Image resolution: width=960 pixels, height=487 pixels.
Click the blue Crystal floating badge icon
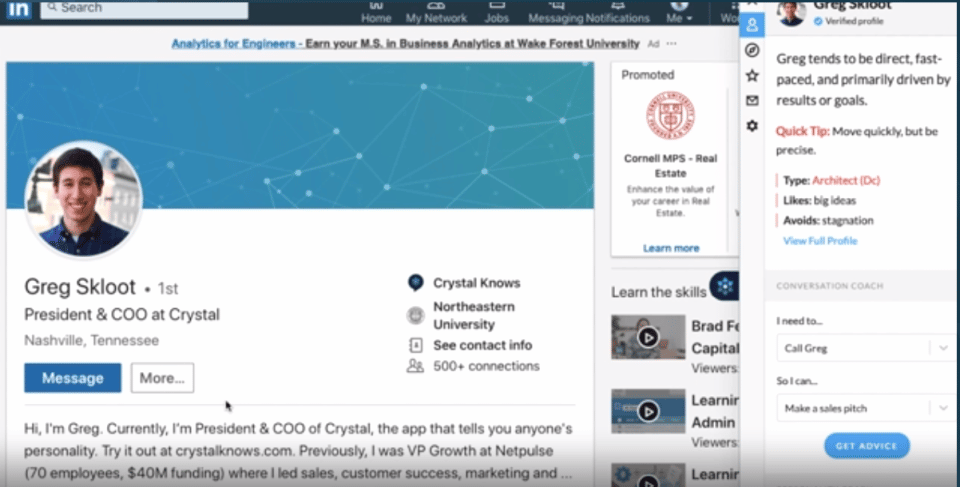click(x=725, y=285)
